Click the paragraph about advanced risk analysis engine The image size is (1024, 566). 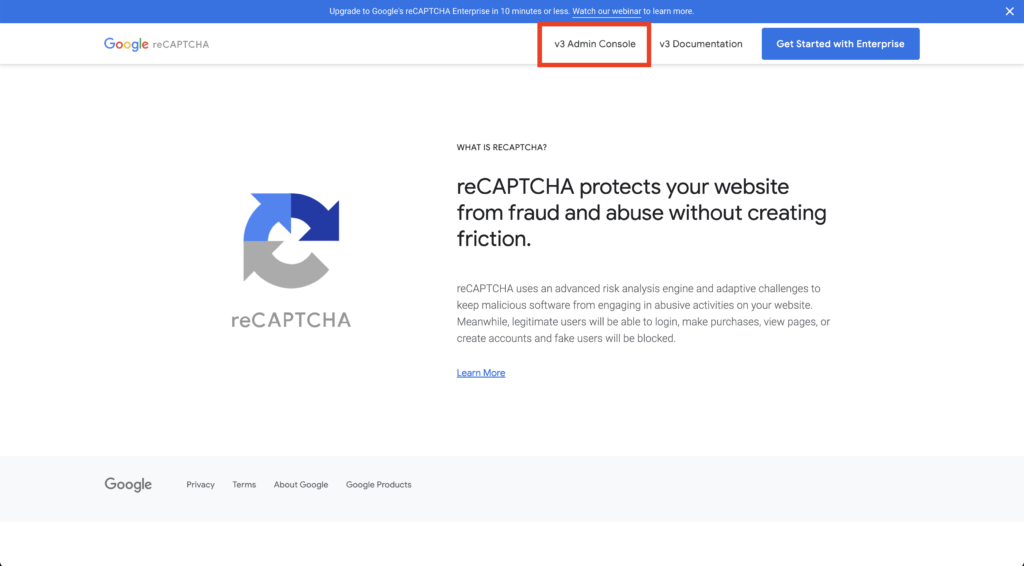pos(643,313)
